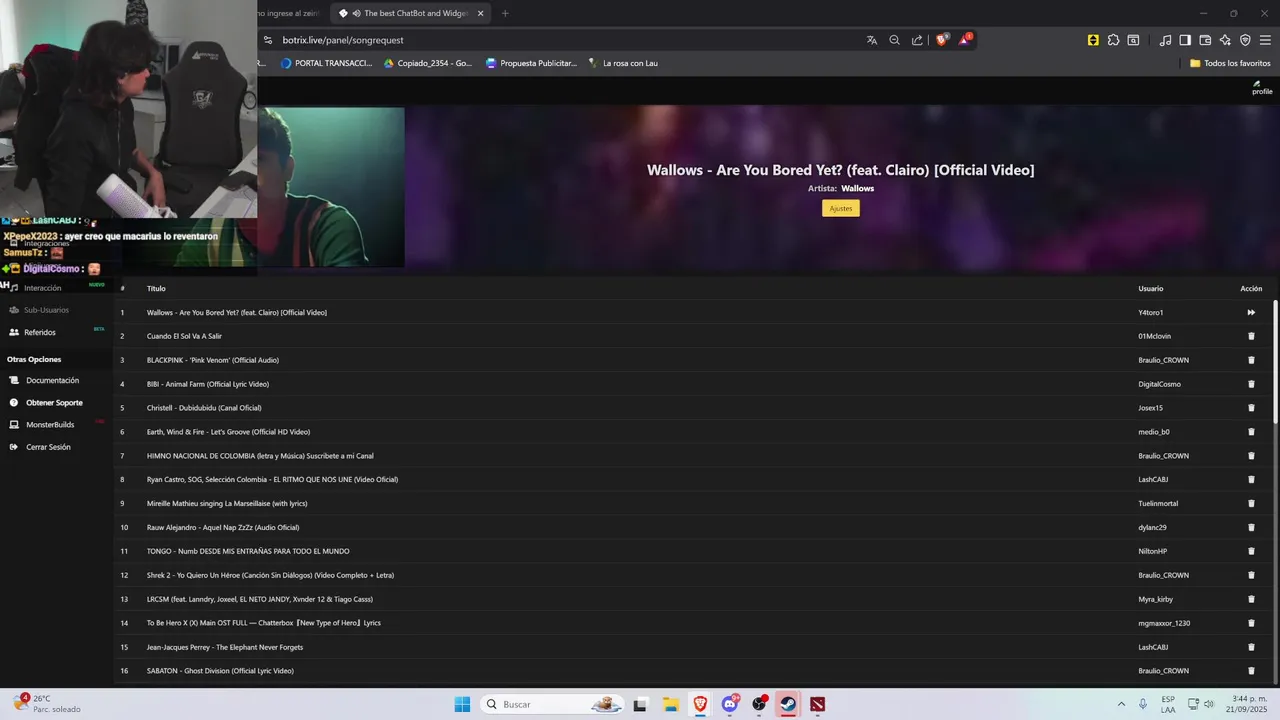
Task: Open the Leo AI sparkle icon
Action: 1225,40
